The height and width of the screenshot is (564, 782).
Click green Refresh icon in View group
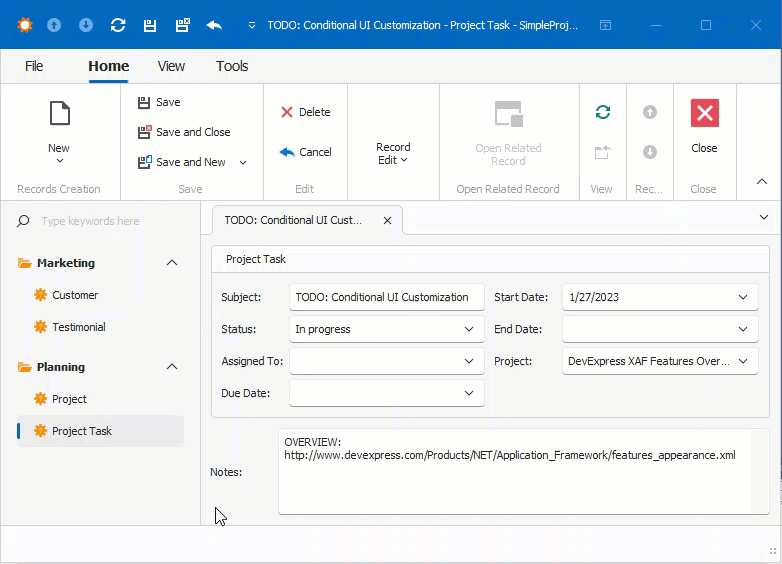(603, 112)
